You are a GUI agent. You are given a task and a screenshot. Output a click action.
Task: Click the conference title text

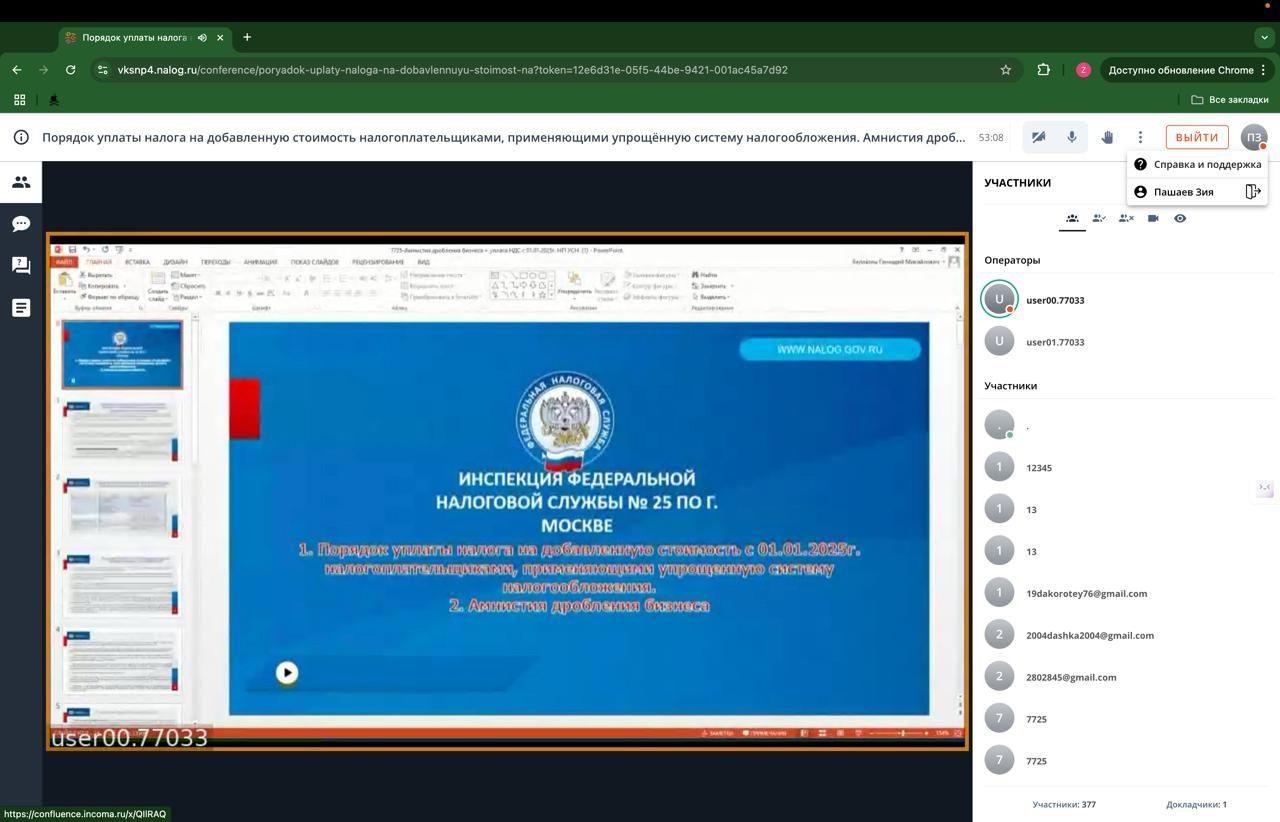tap(503, 137)
